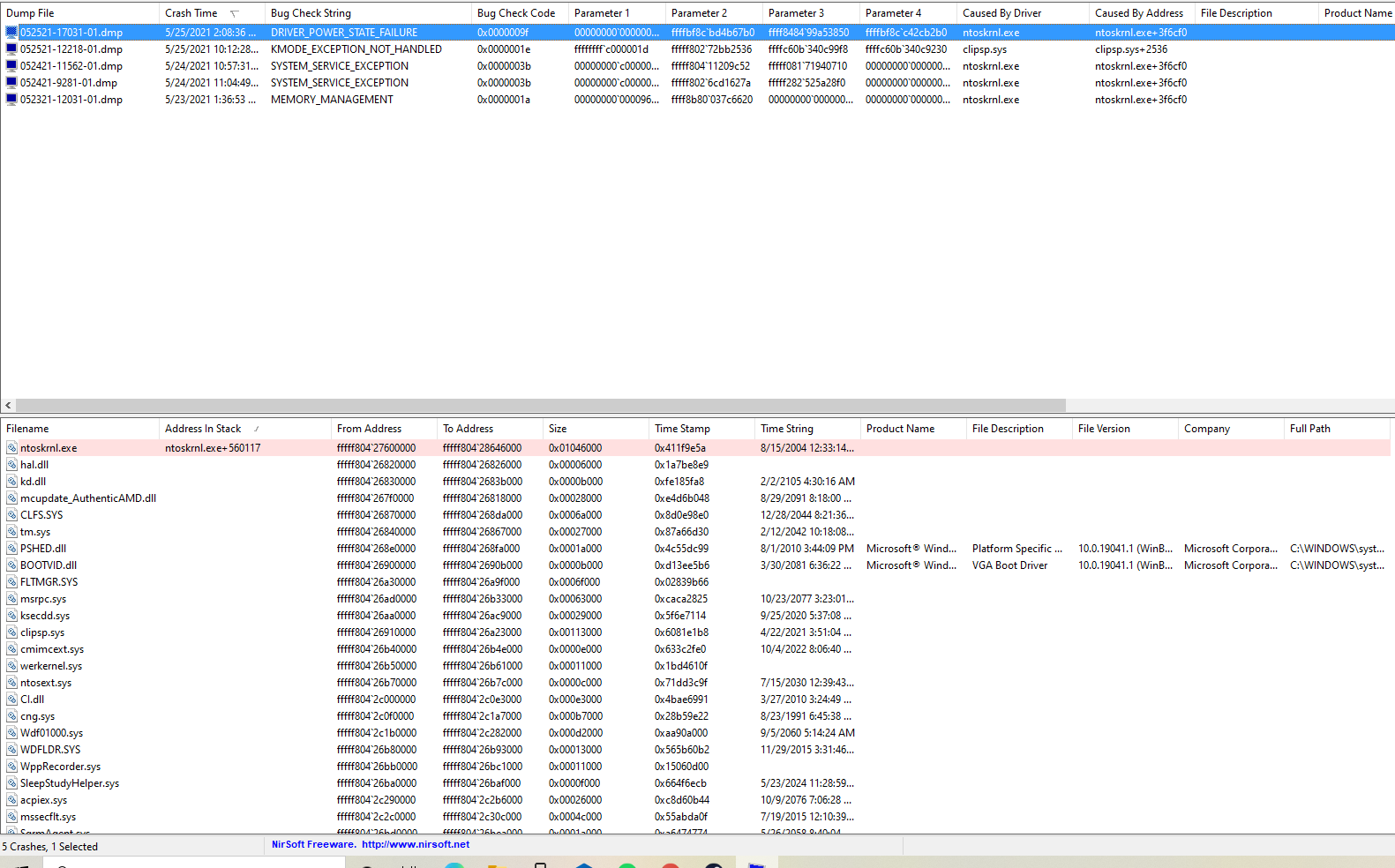Screen dimensions: 1395x868
Task: Click the left arrow of the horizontal scrollbar
Action: (x=8, y=406)
